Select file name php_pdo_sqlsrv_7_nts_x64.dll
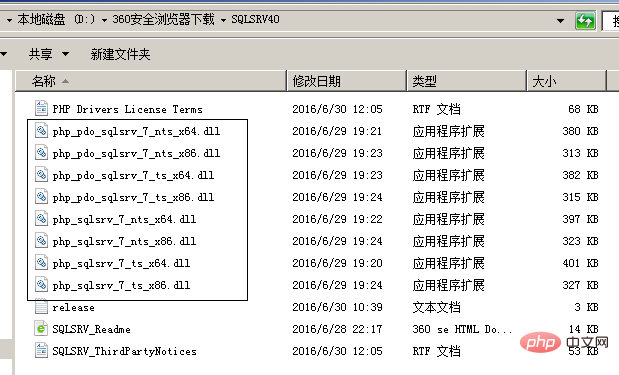The width and height of the screenshot is (619, 375). point(136,131)
